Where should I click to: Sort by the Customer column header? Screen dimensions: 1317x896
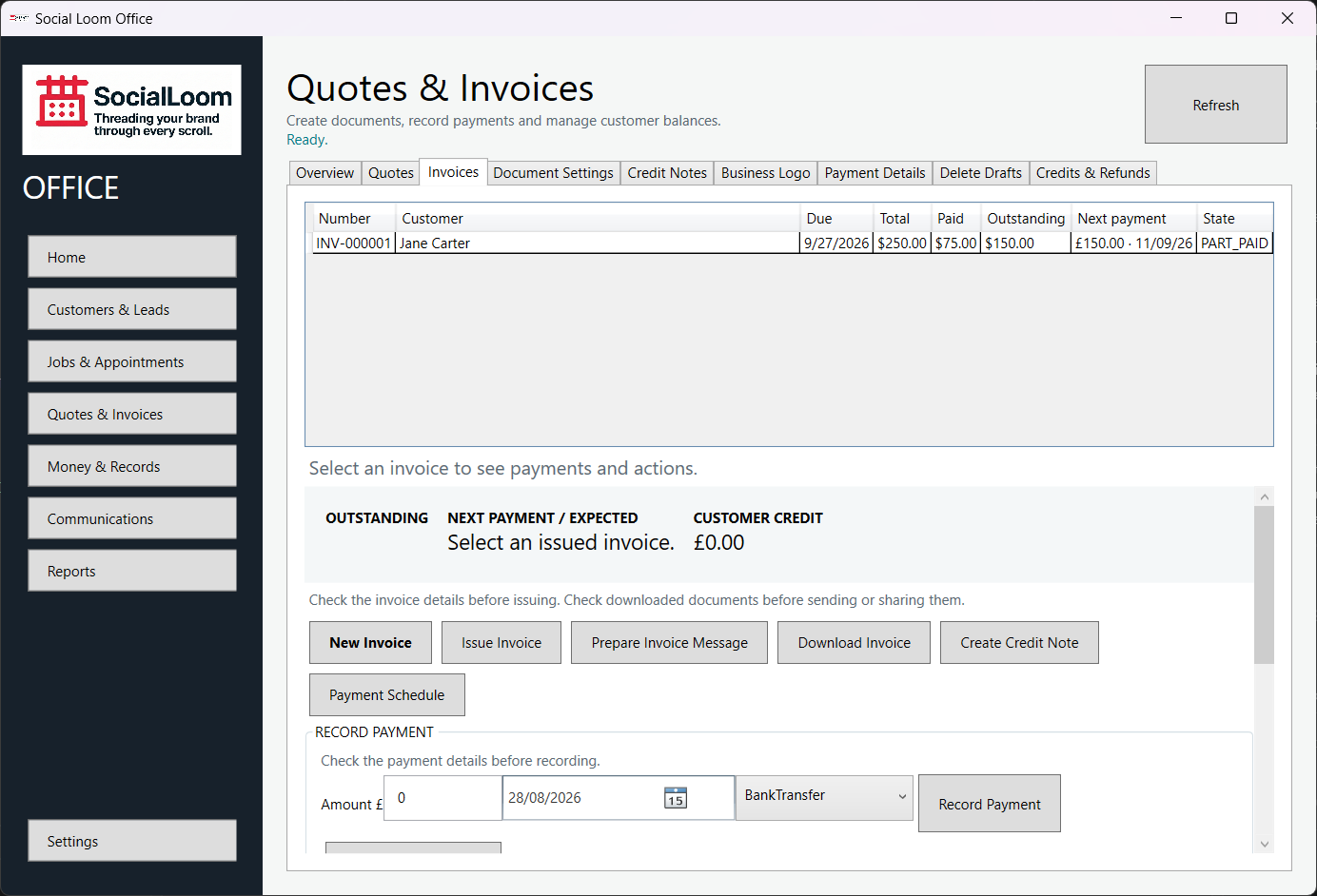pos(598,219)
